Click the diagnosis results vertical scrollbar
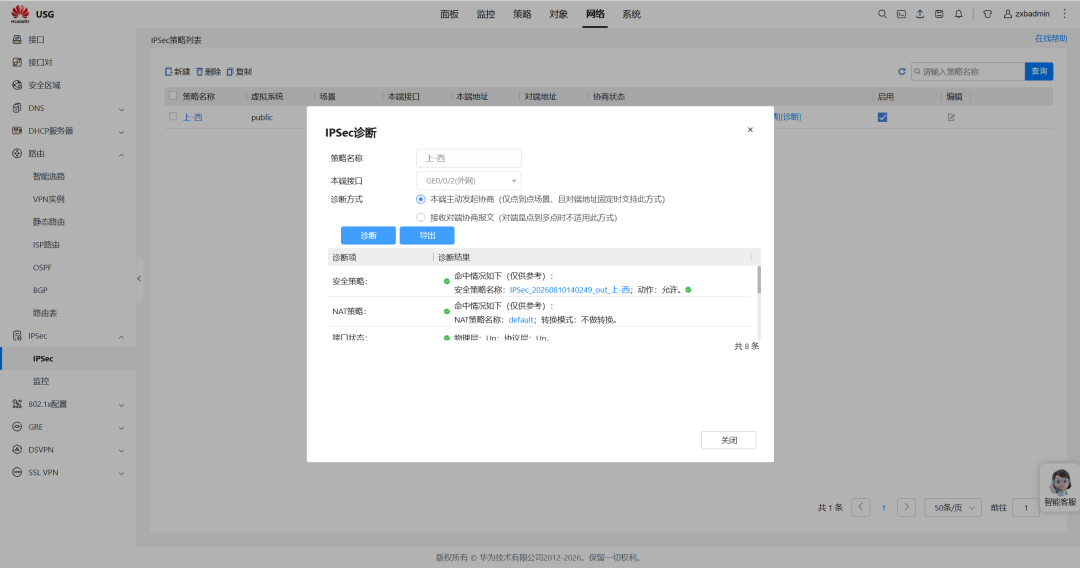The image size is (1080, 568). (x=759, y=280)
